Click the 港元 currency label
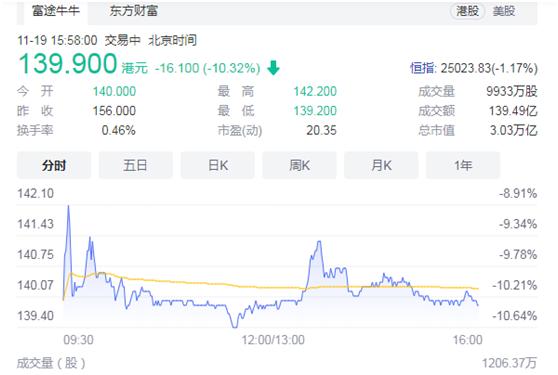Screen dimensions: 558x375 tap(135, 68)
